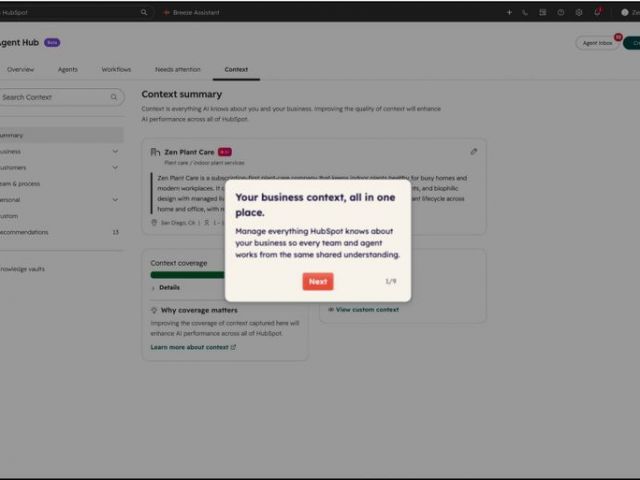Click the 1/9 step counter in popup
The image size is (640, 480).
coord(391,281)
